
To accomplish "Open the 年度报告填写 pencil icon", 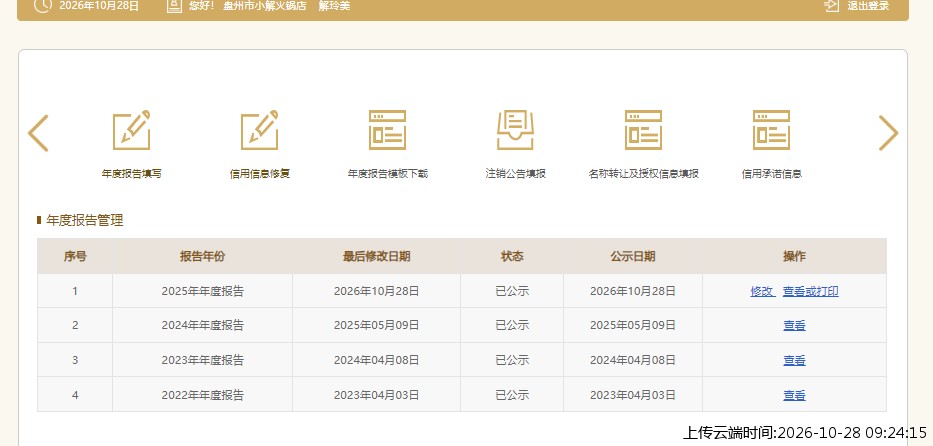I will click(x=132, y=130).
